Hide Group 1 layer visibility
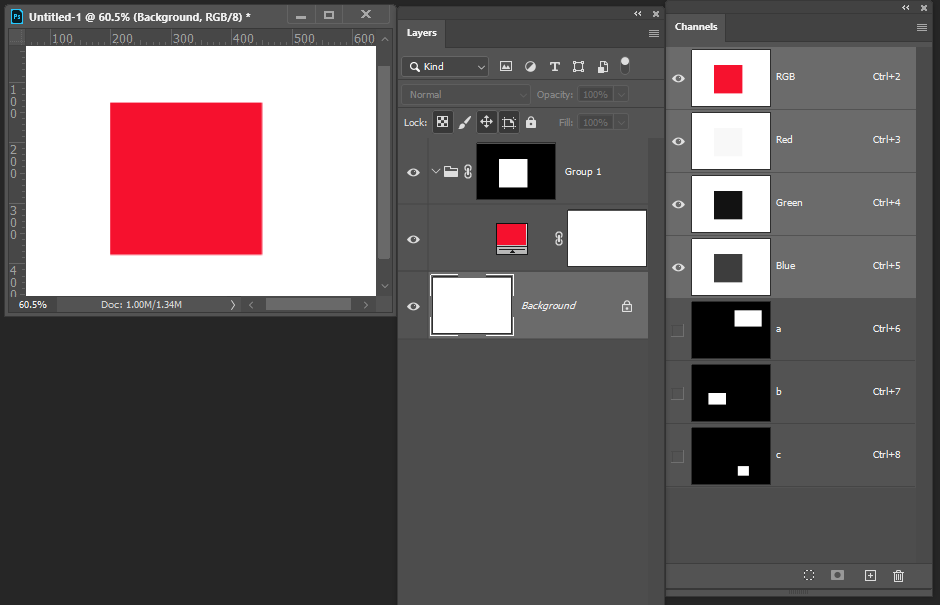 [413, 173]
